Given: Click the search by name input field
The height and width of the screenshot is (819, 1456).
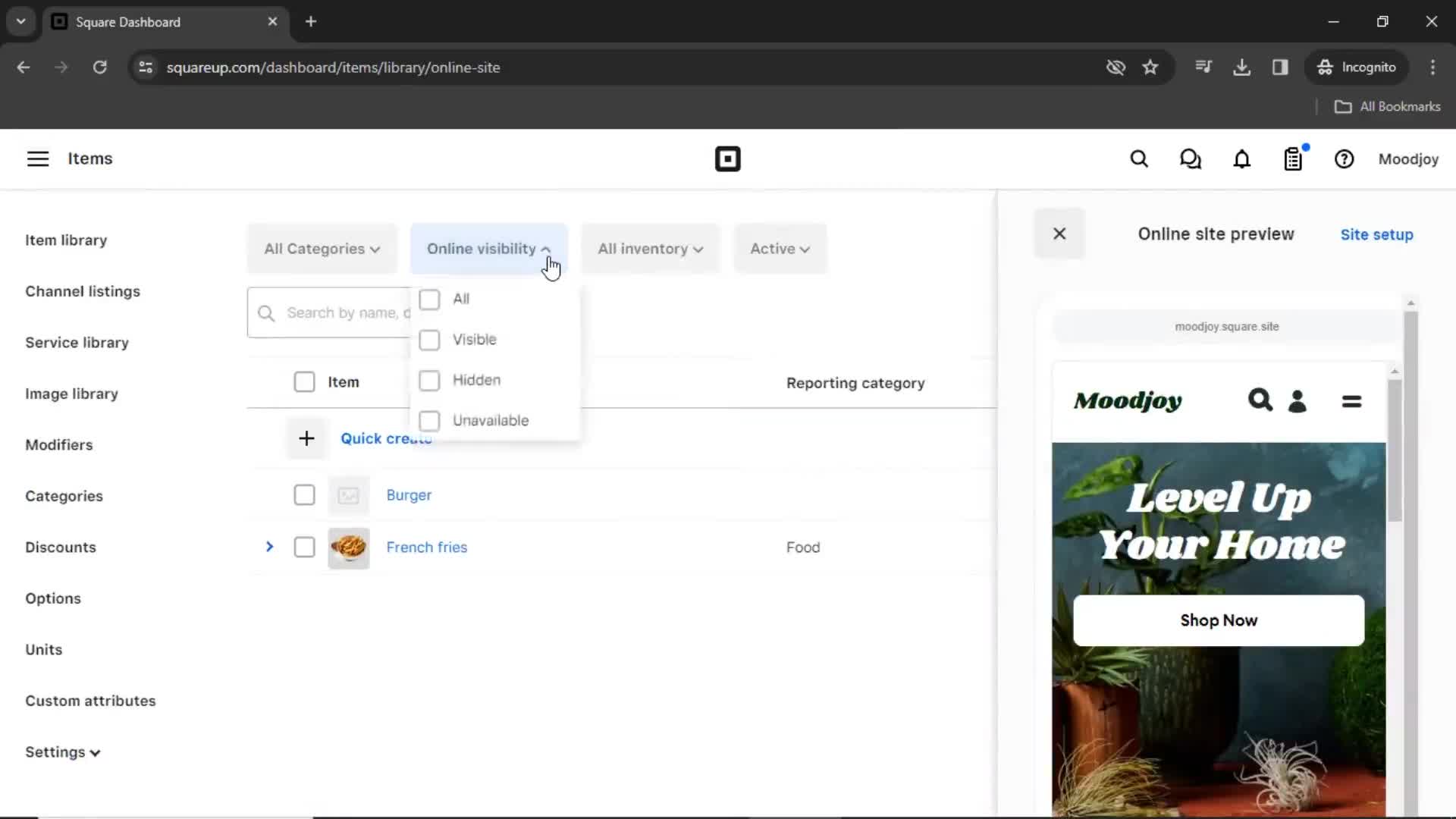Looking at the screenshot, I should click(329, 312).
